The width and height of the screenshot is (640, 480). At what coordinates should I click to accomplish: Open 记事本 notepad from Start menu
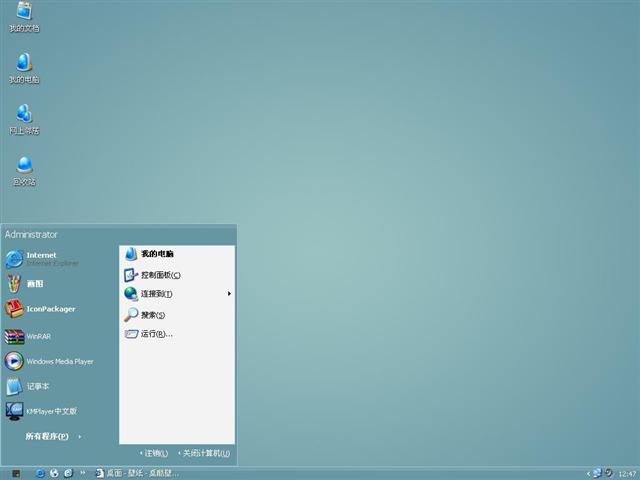click(27, 386)
